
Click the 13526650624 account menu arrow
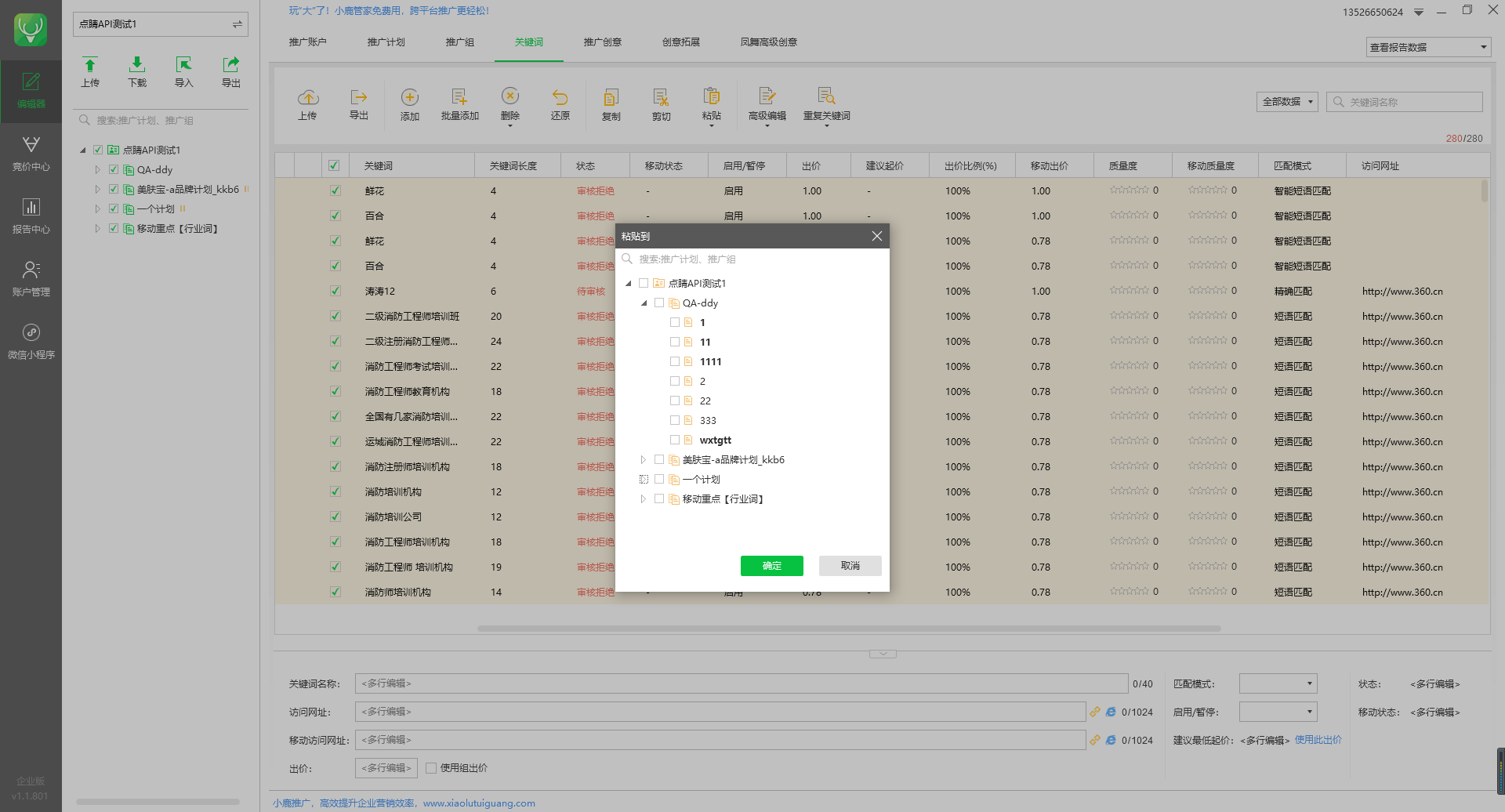click(1419, 13)
